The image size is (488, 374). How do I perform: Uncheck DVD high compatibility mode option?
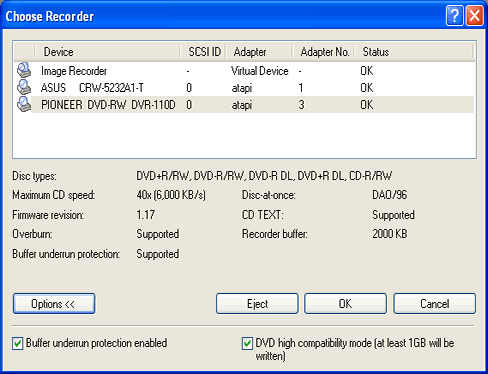(247, 343)
